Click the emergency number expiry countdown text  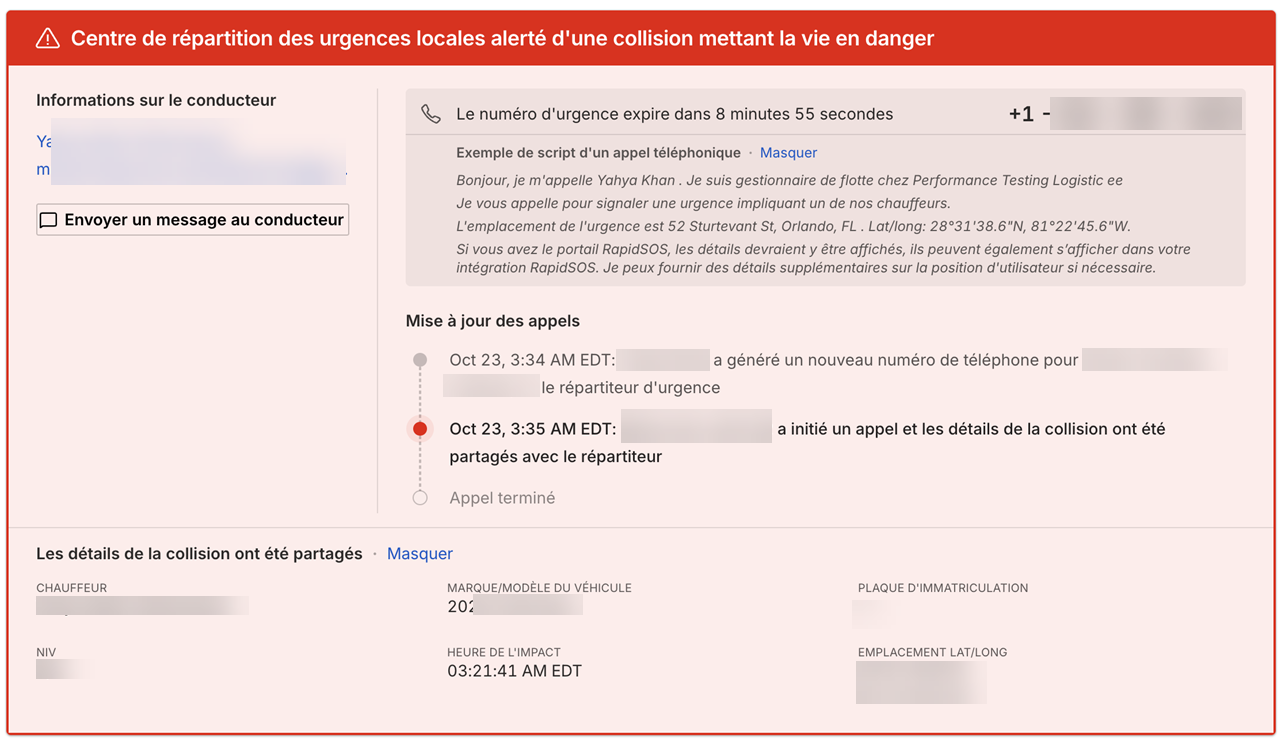click(674, 114)
